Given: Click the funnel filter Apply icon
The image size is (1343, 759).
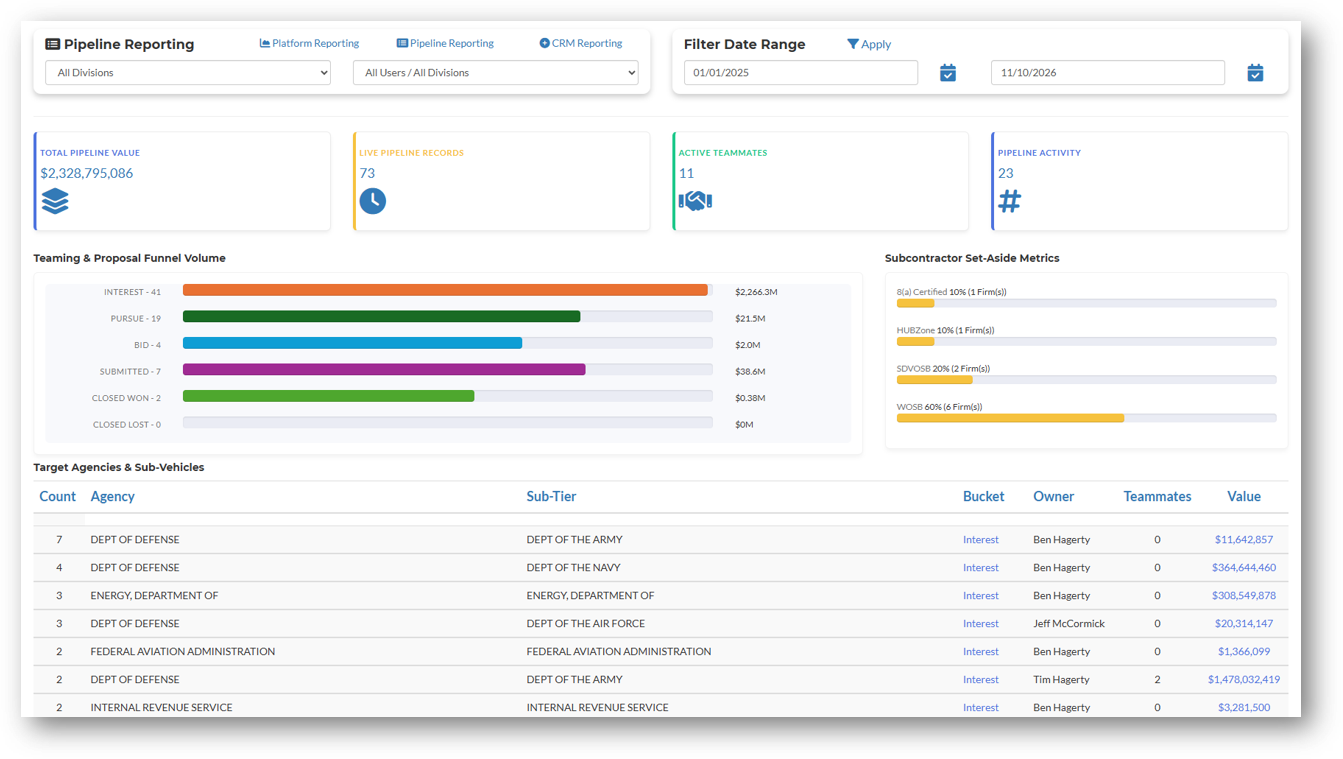Looking at the screenshot, I should (x=852, y=44).
